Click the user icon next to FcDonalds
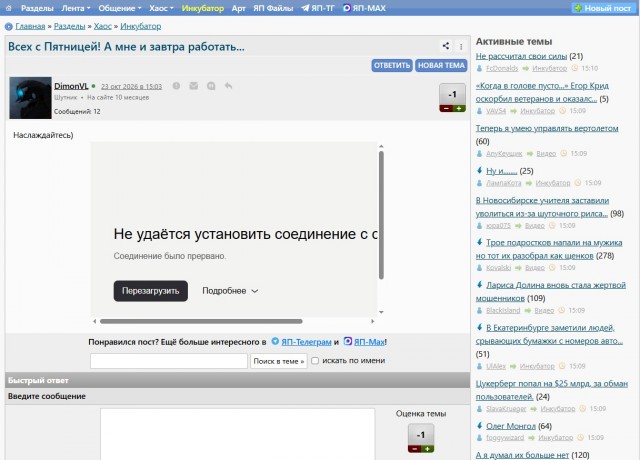This screenshot has width=640, height=460. pos(480,68)
